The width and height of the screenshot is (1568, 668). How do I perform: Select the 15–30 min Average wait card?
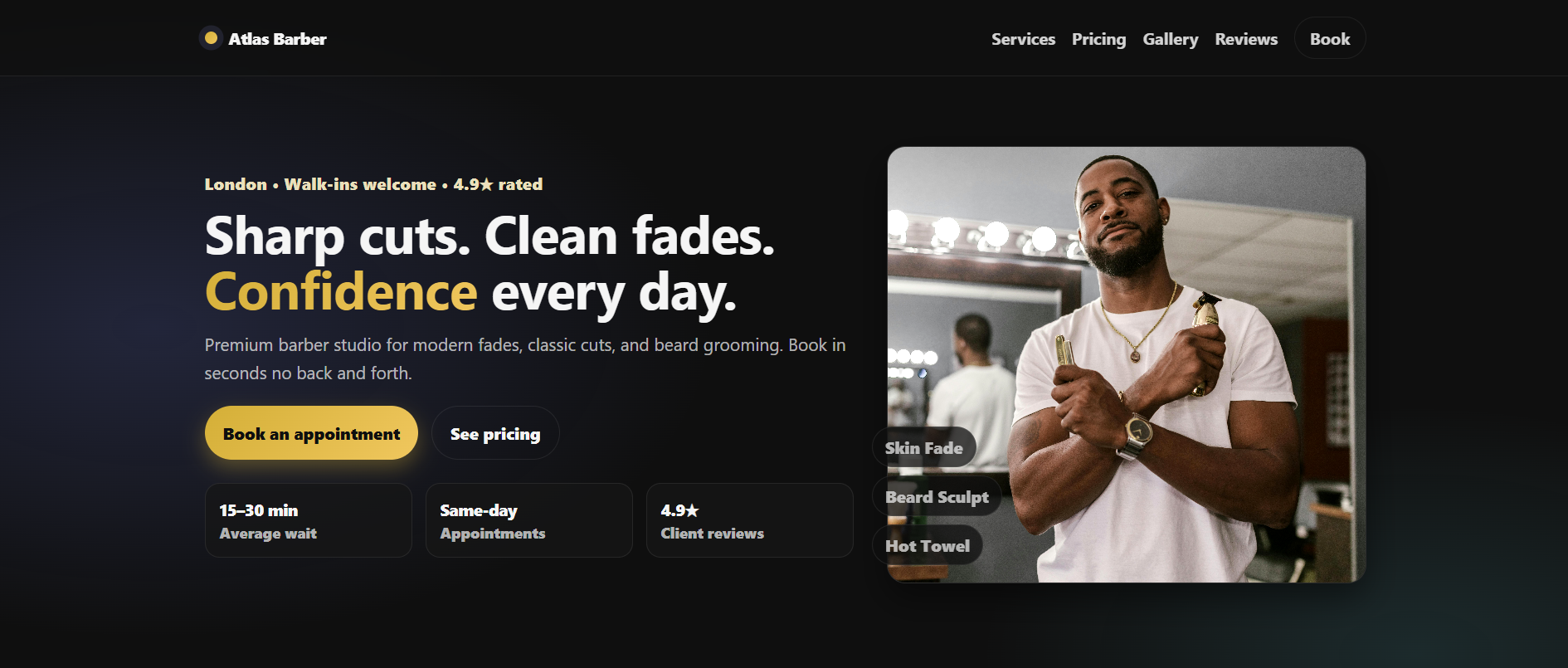[308, 520]
